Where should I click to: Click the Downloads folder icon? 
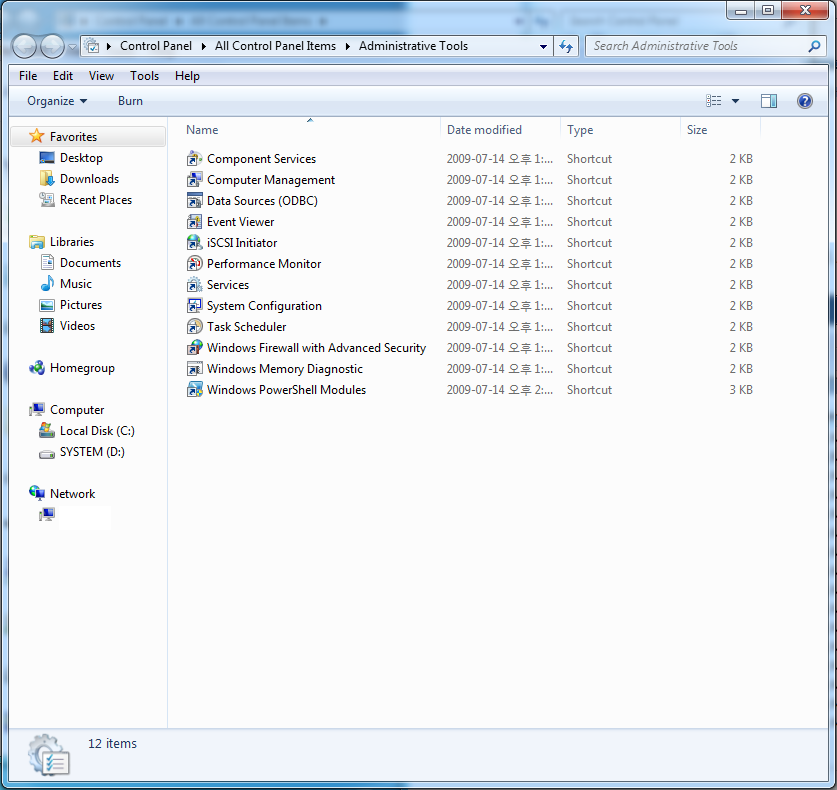pyautogui.click(x=47, y=178)
